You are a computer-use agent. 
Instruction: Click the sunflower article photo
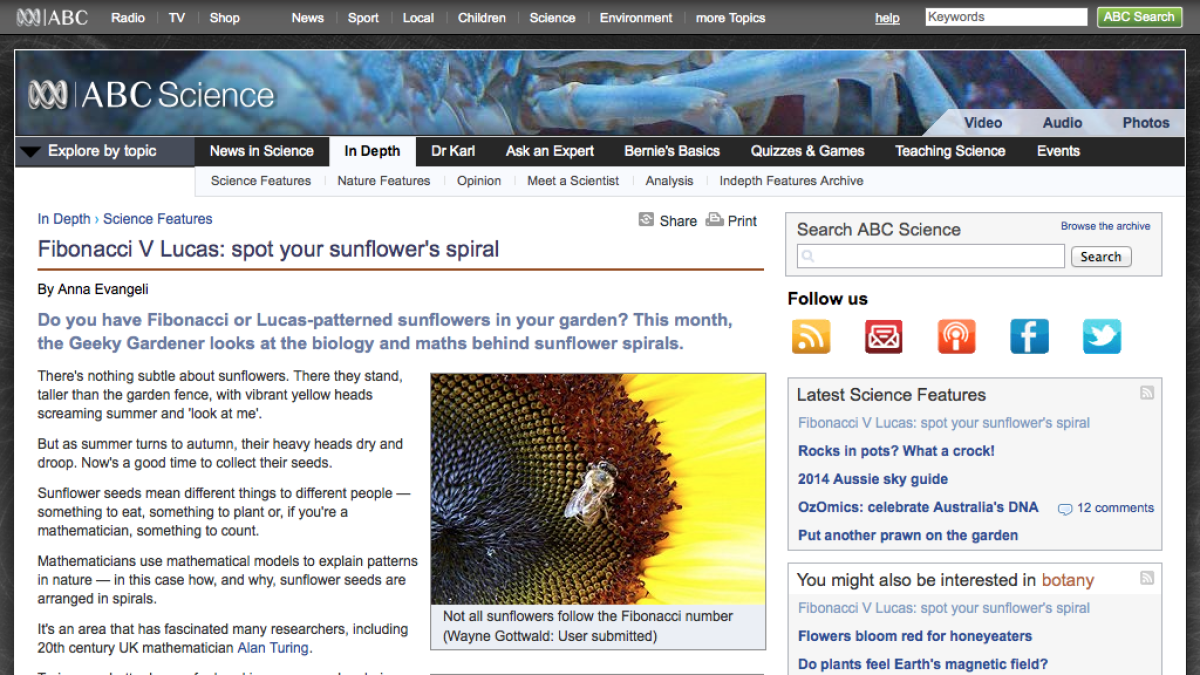[x=597, y=489]
